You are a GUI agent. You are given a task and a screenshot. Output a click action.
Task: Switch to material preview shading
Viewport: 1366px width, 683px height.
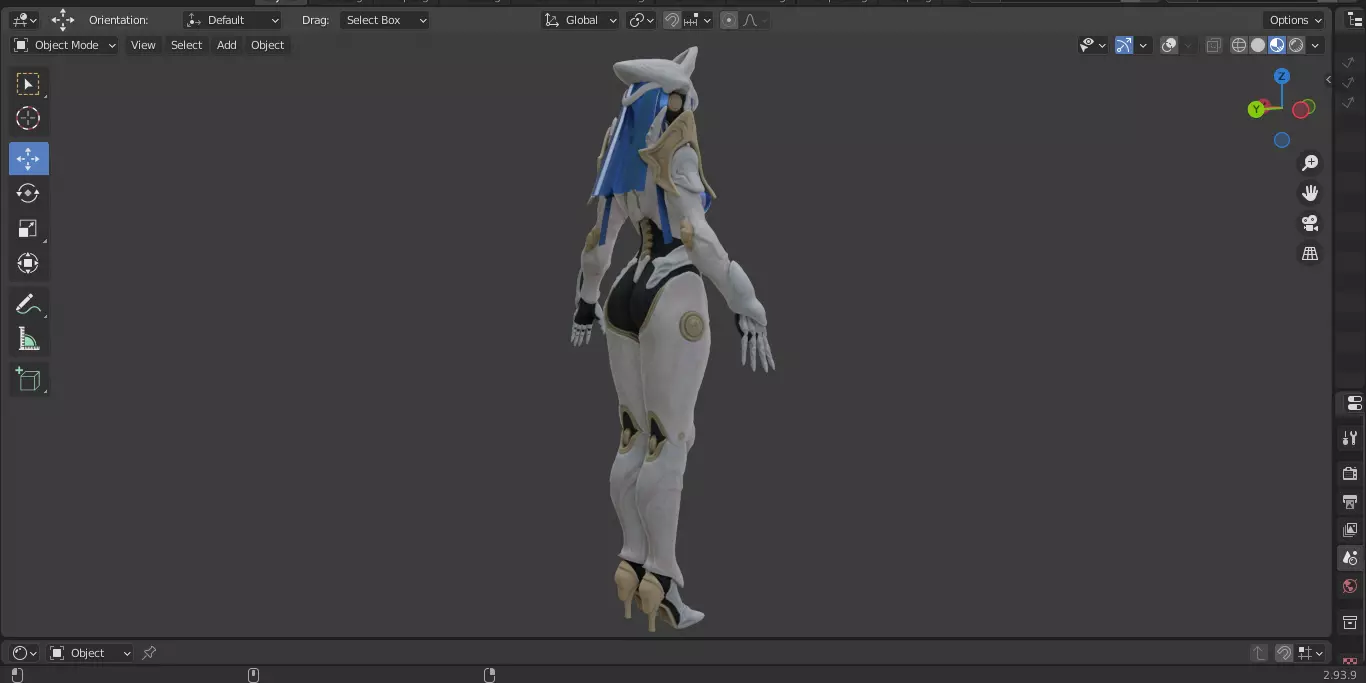click(1277, 45)
